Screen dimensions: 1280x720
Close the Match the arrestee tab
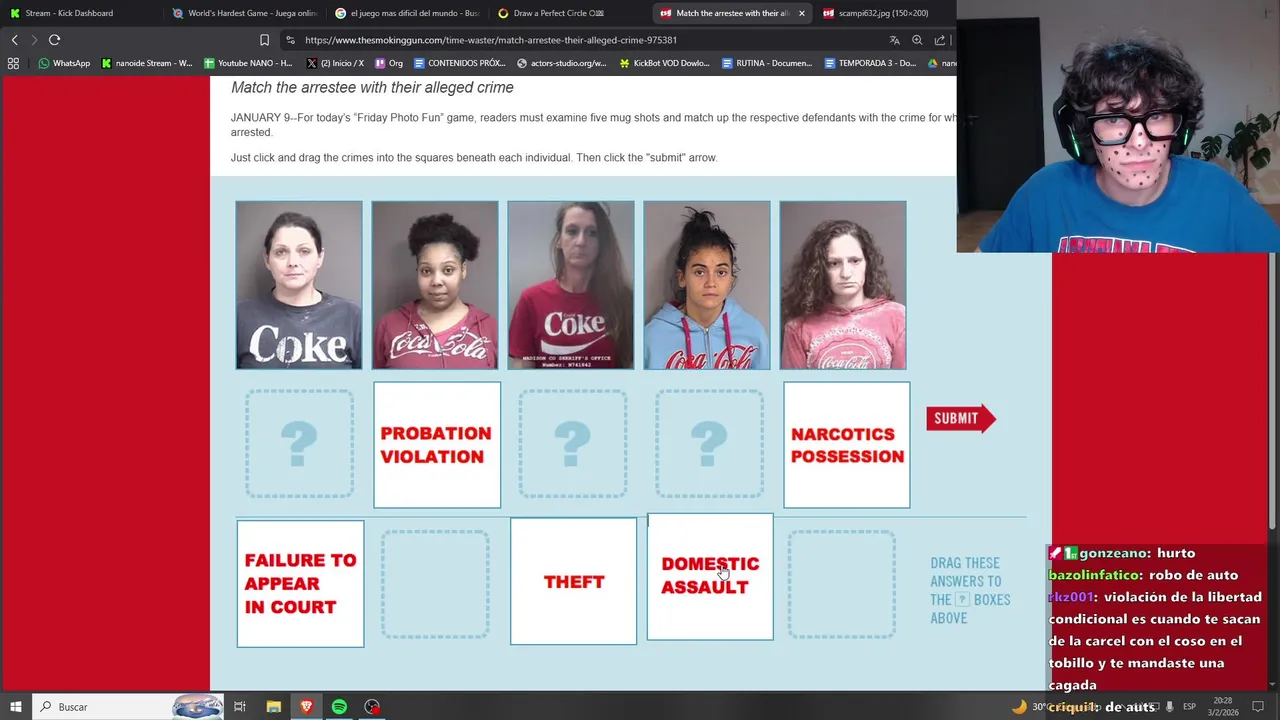(802, 13)
